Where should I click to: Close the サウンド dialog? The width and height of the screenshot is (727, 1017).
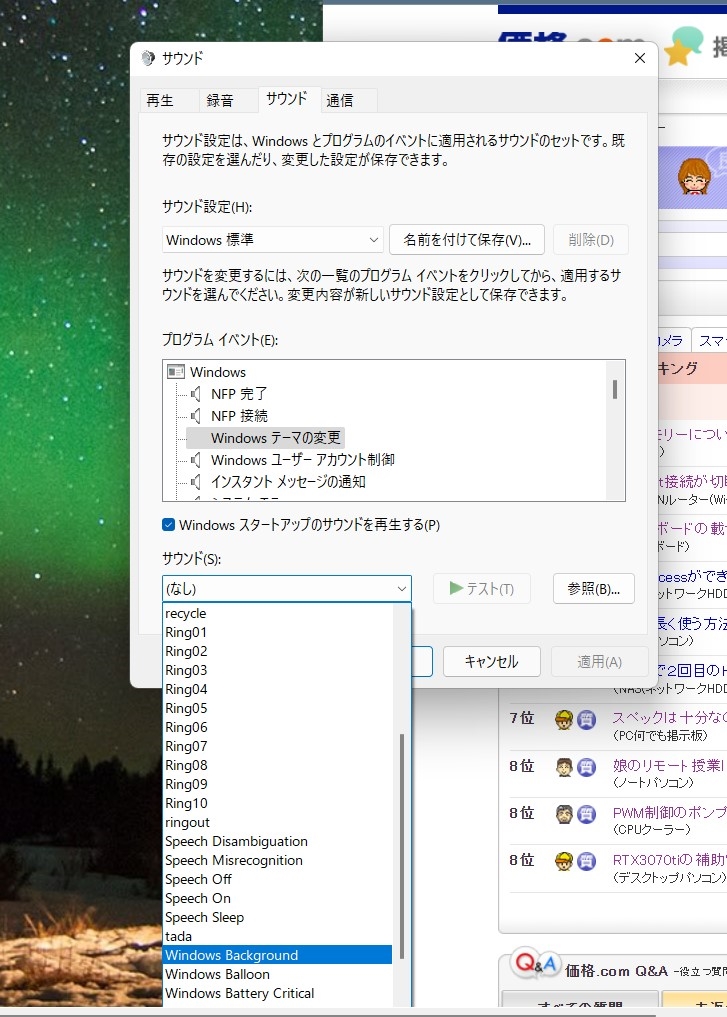pyautogui.click(x=640, y=58)
